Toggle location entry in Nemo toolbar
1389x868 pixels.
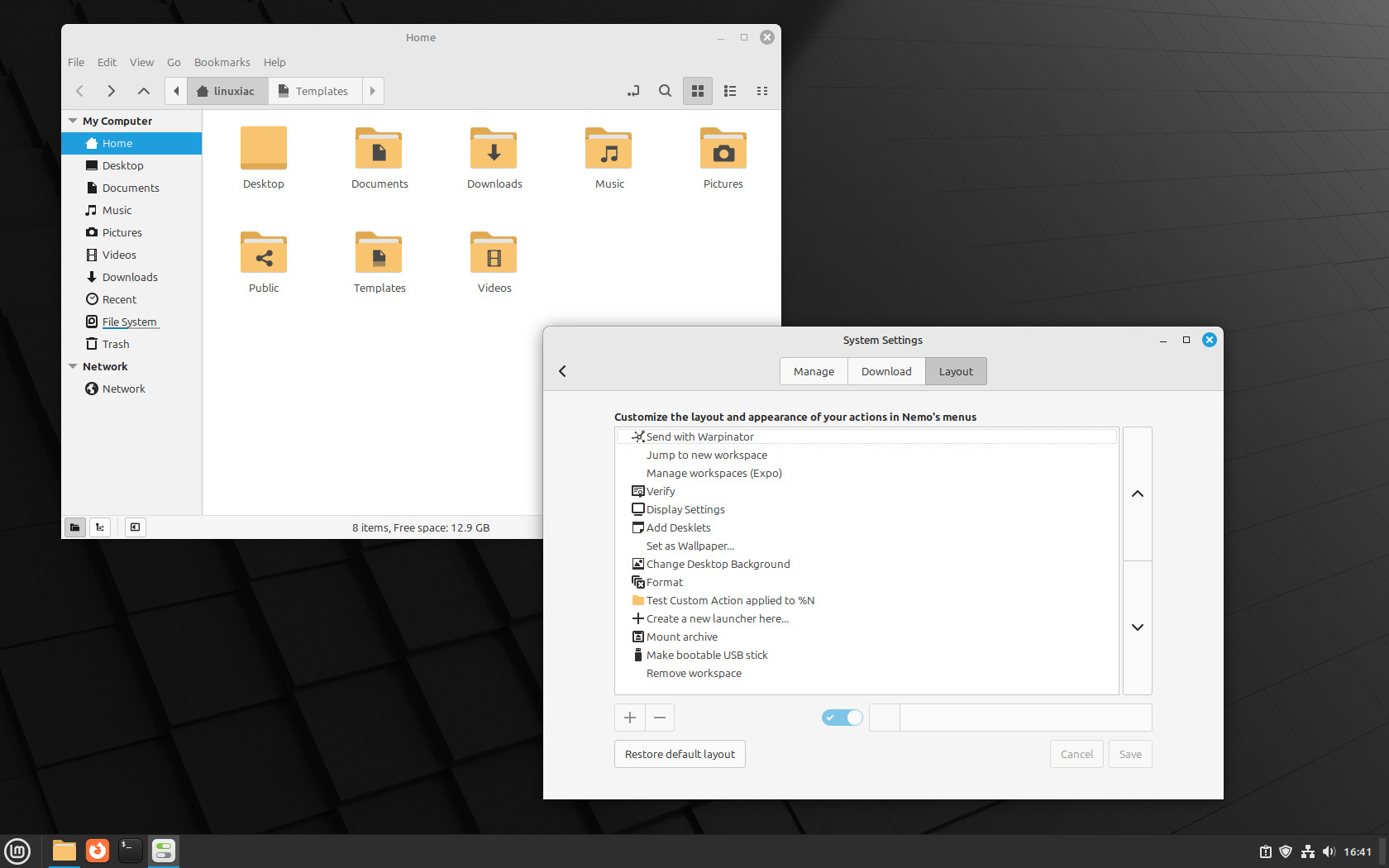pos(633,91)
